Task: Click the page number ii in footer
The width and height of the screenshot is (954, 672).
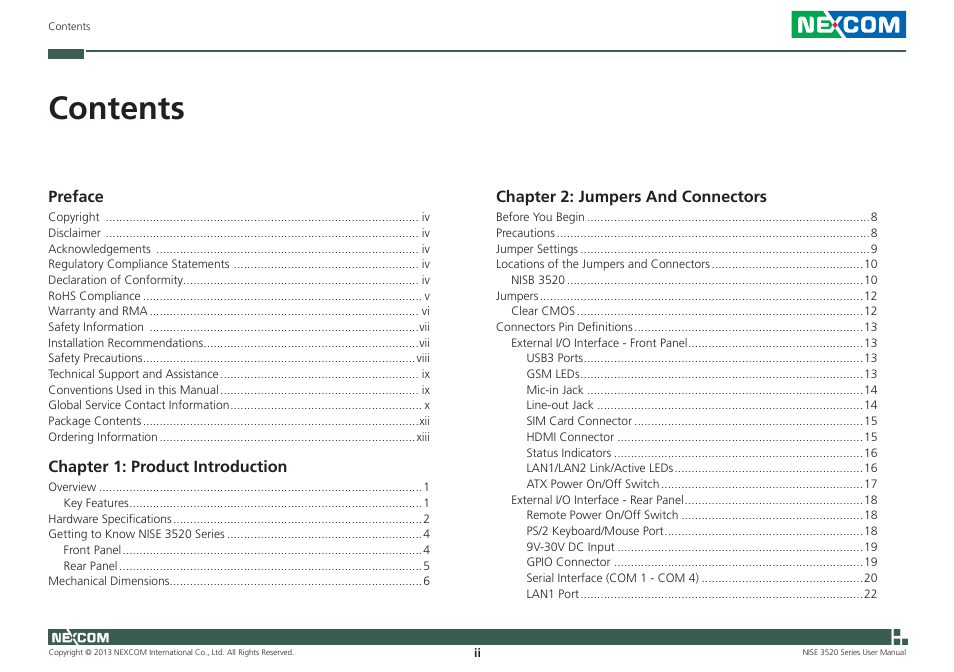Action: pyautogui.click(x=477, y=653)
